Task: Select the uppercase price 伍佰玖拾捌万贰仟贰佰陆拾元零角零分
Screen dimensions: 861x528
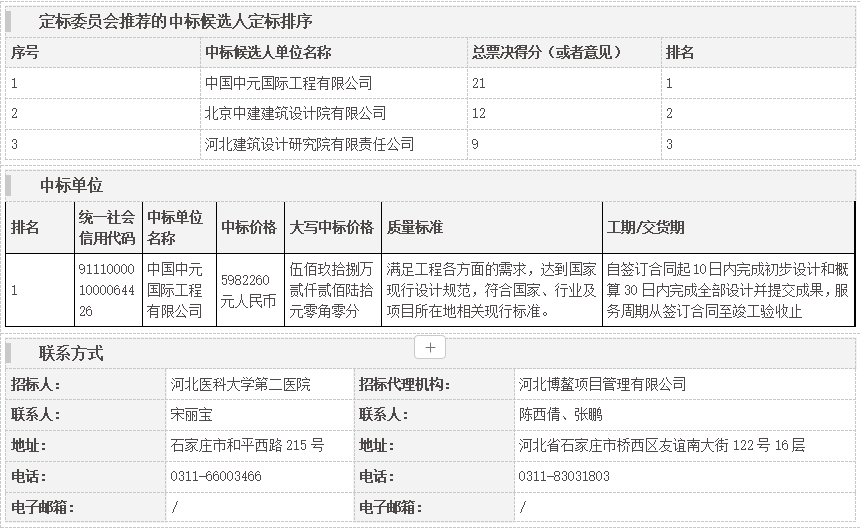Action: click(x=331, y=290)
